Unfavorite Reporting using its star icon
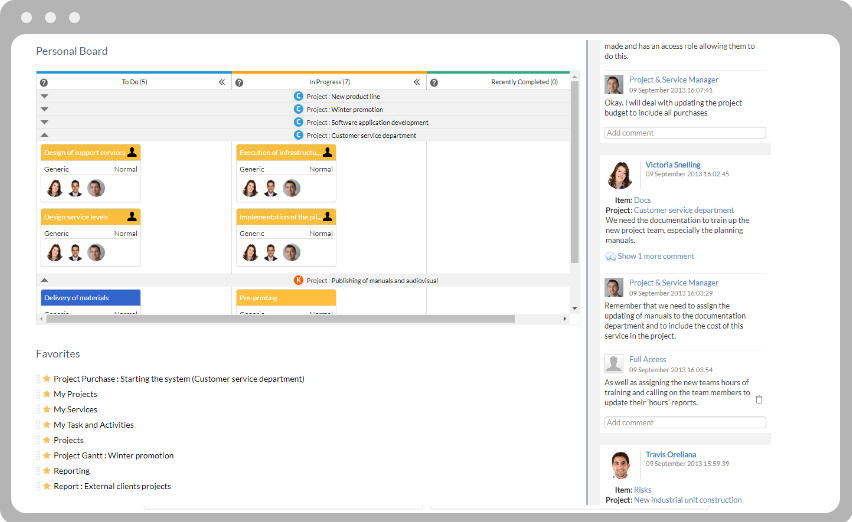This screenshot has height=522, width=852. [46, 471]
